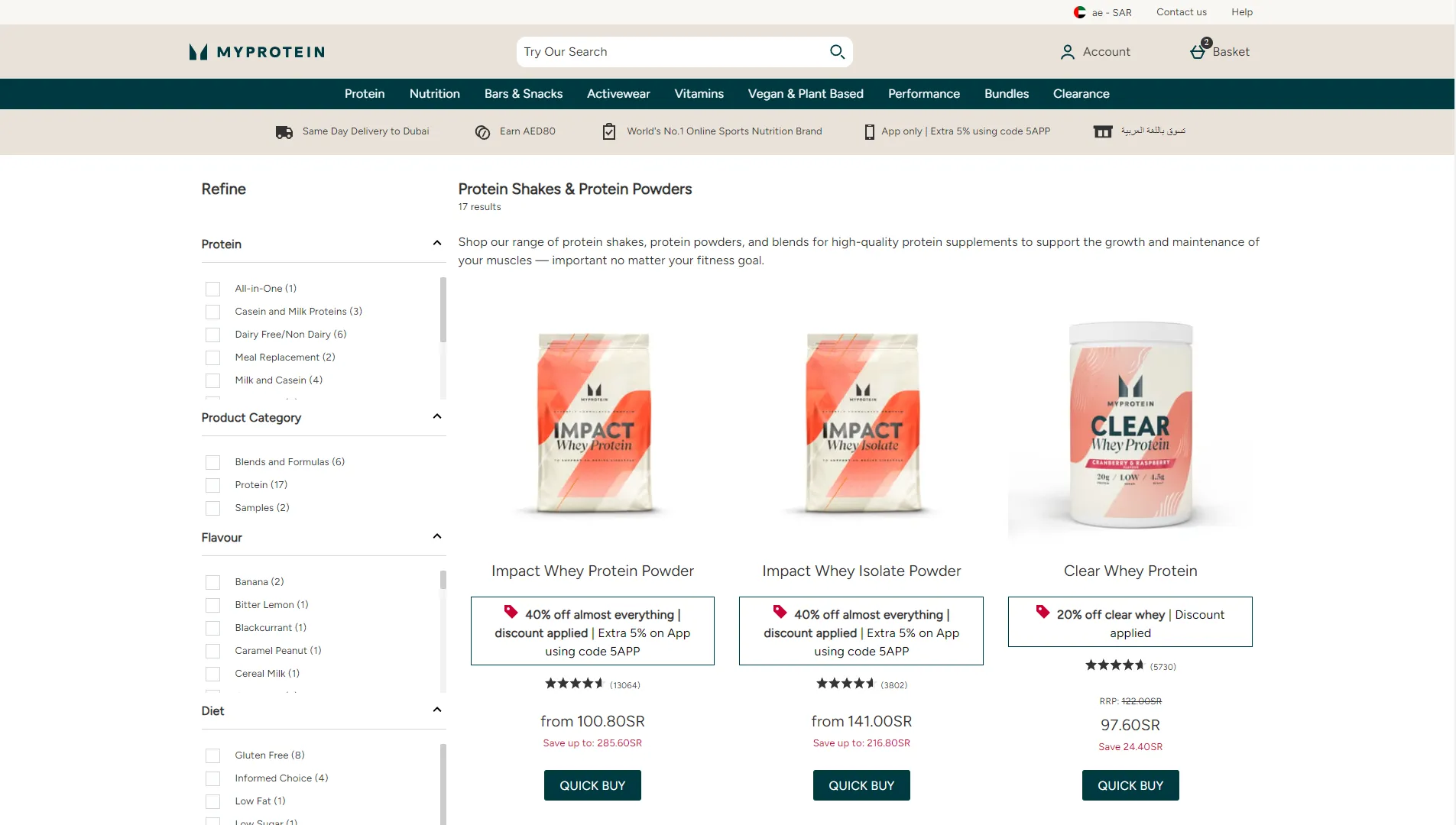Check the Samples category filter
The height and width of the screenshot is (825, 1456).
[212, 508]
